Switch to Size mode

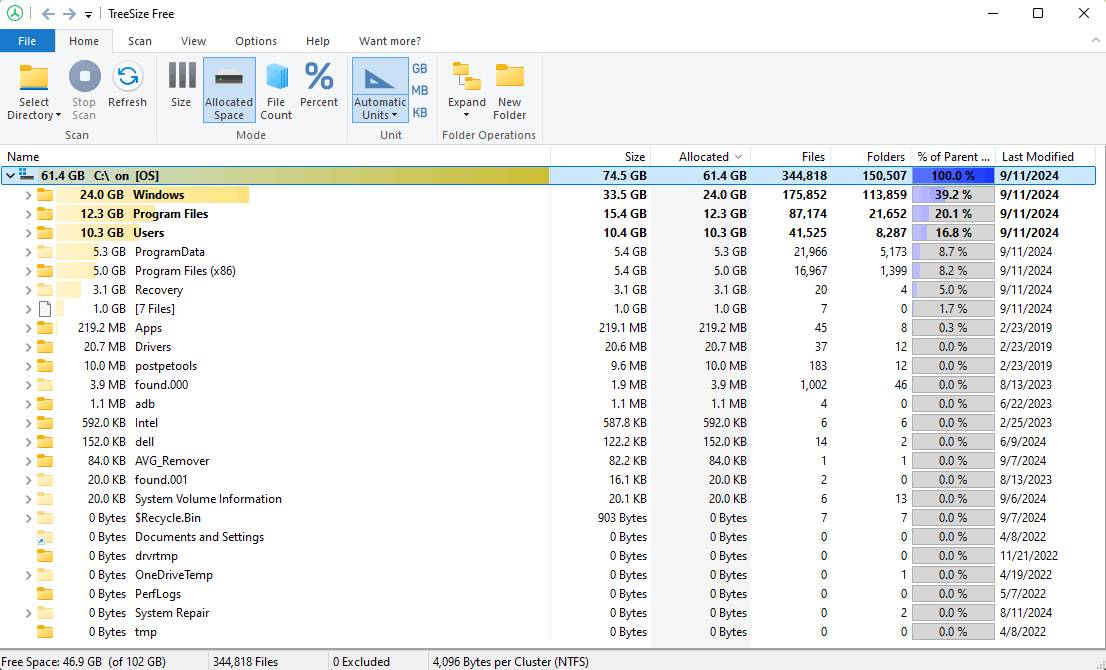181,78
